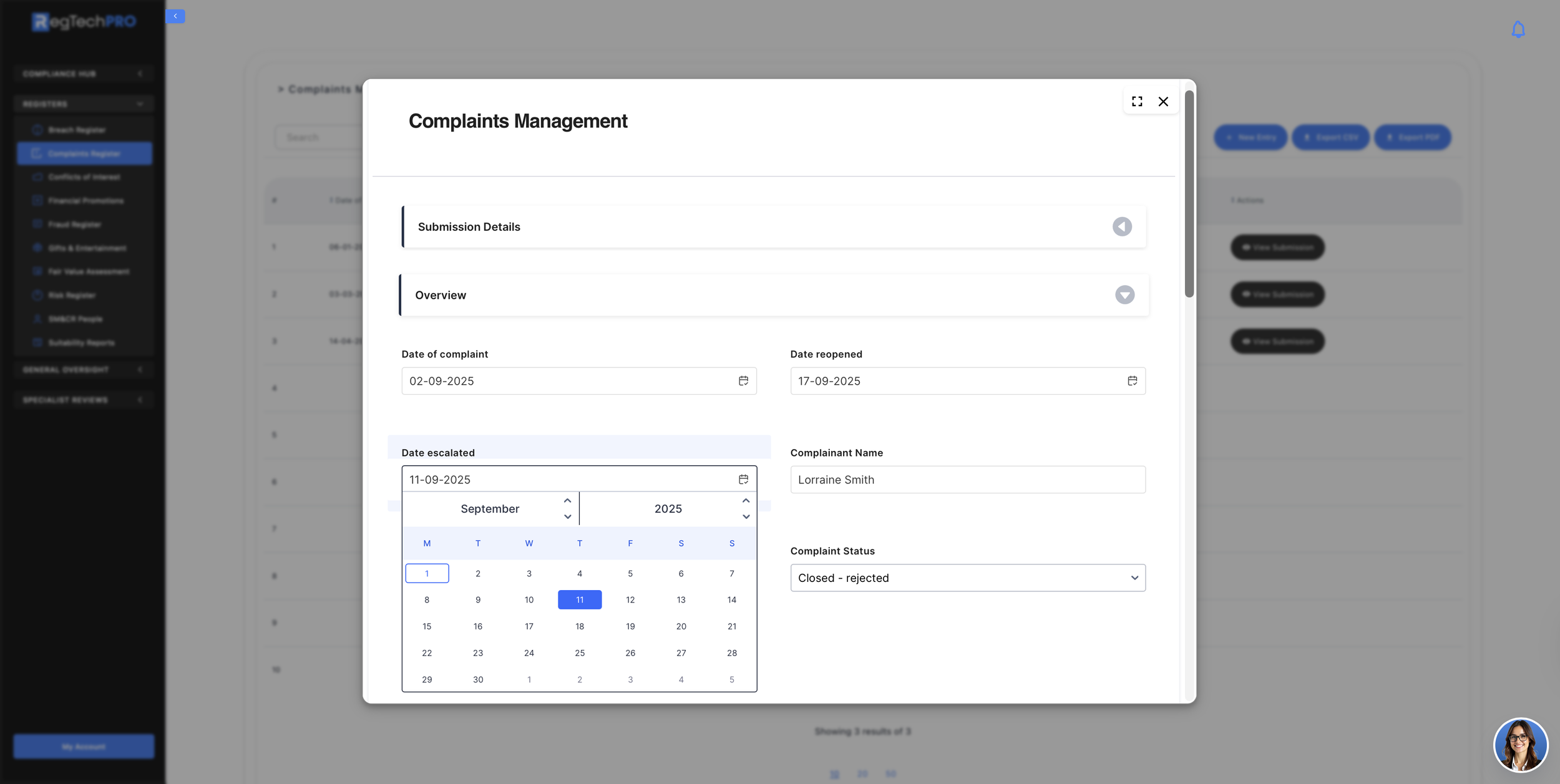Open the calendar icon for Date reopened
1560x784 pixels.
[x=1132, y=380]
